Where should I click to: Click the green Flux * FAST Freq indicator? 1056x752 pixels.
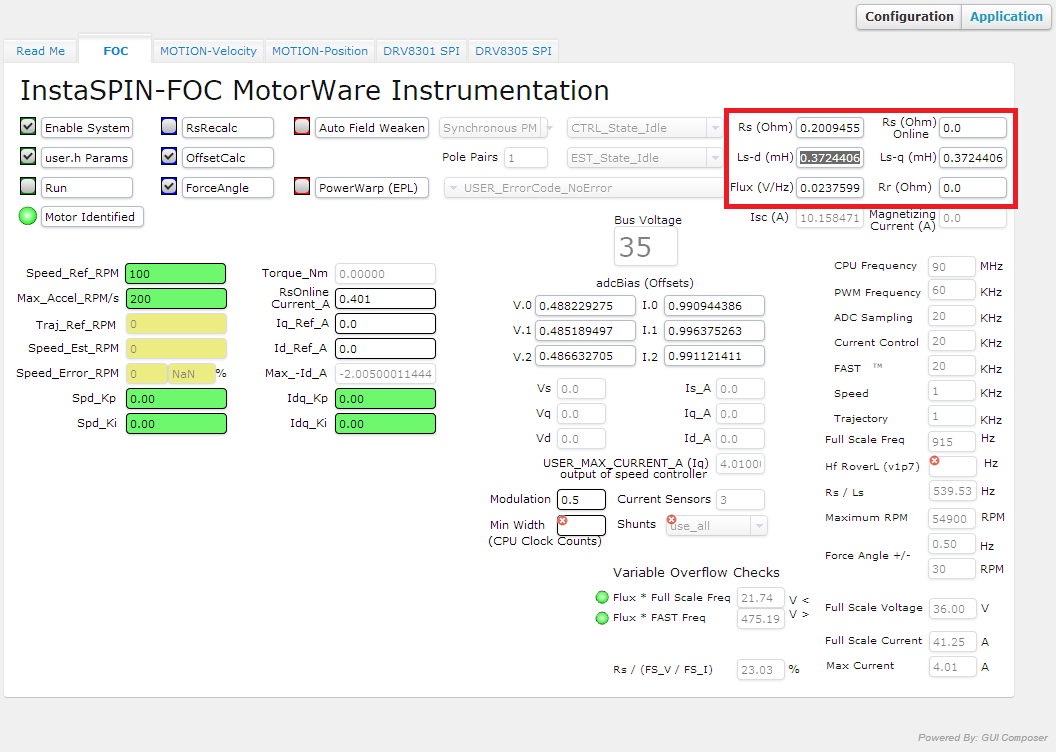(602, 618)
